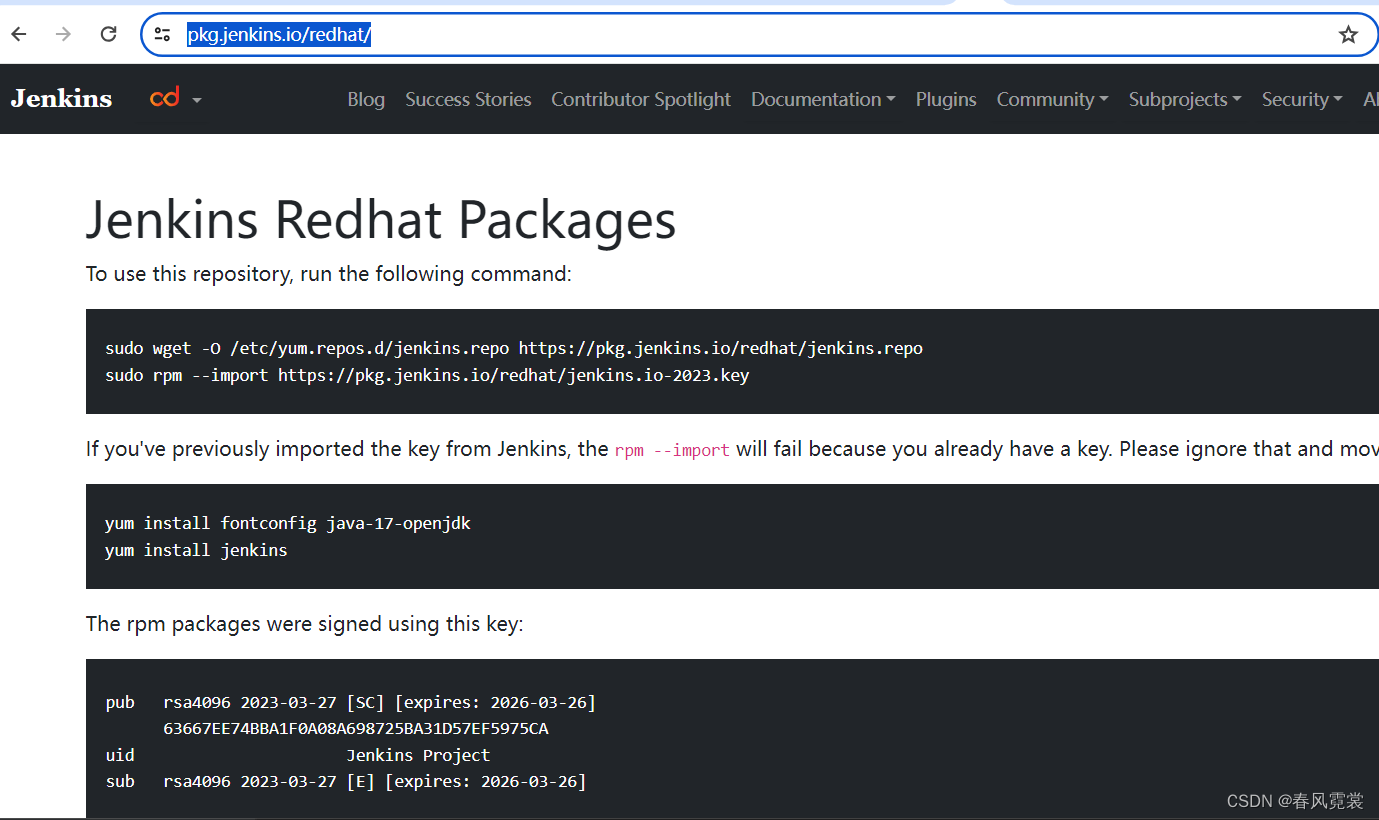Viewport: 1379px width, 820px height.
Task: Open the Plugins page
Action: pyautogui.click(x=946, y=99)
